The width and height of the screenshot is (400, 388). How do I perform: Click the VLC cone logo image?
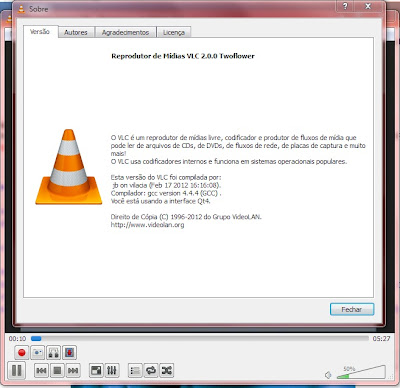69,167
